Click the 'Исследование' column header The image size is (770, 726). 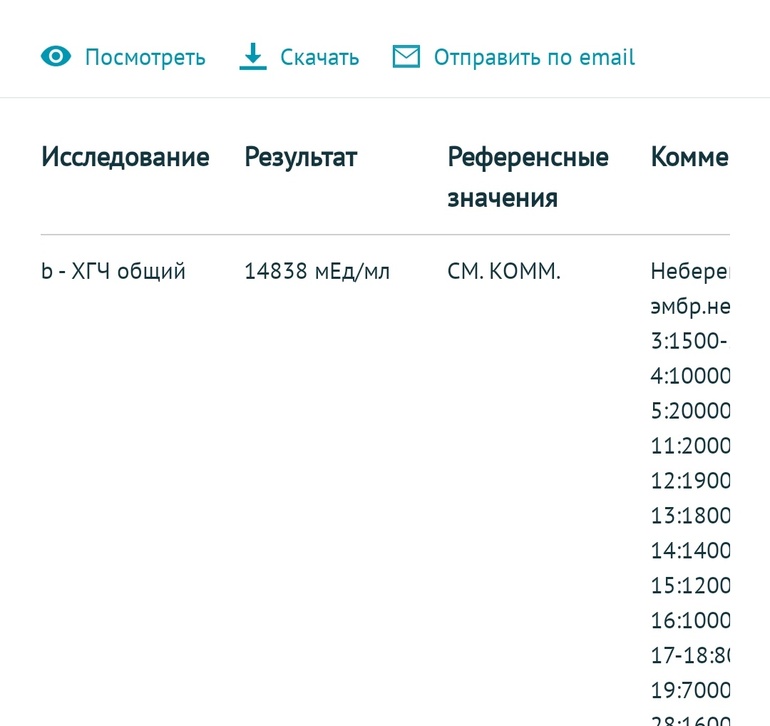tap(125, 157)
